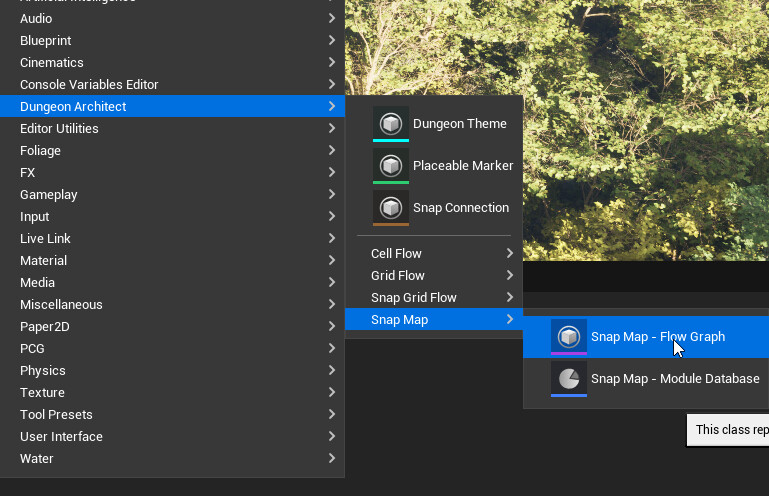Open the Console Variables Editor category

click(172, 84)
